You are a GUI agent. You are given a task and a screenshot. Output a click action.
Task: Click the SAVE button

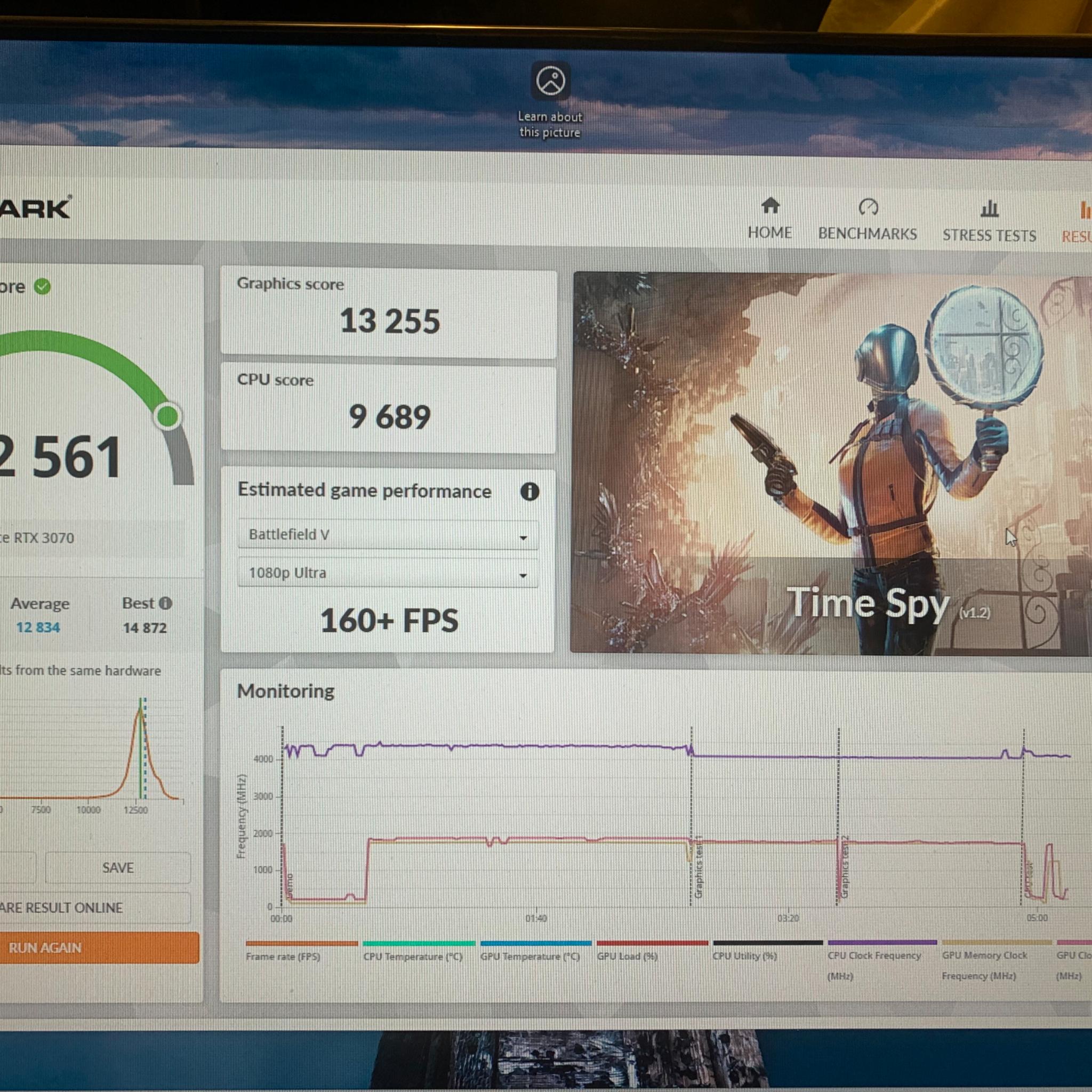(117, 868)
